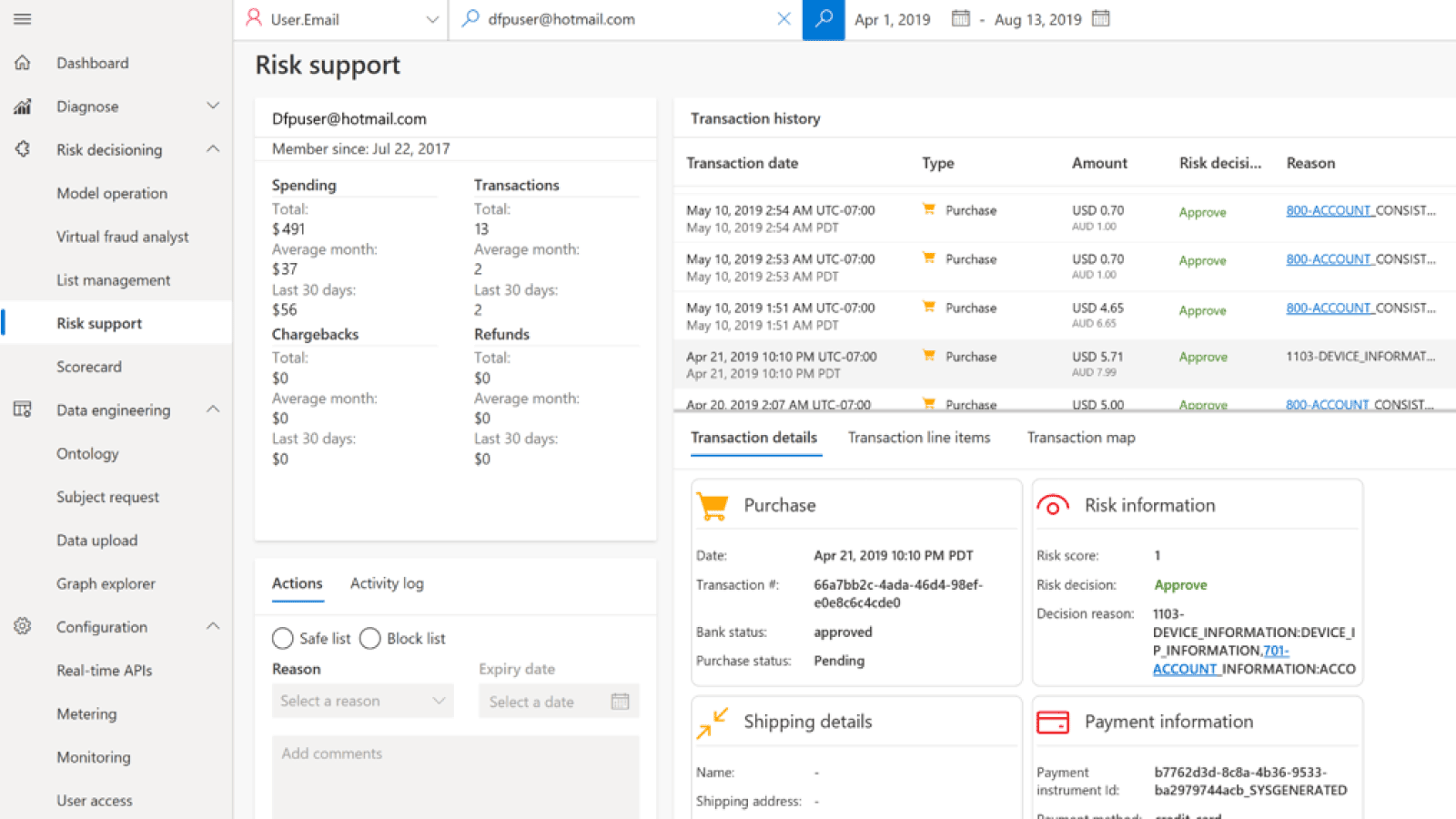1456x819 pixels.
Task: Open 800-ACCOUNT link for May 10 1:51 AM row
Action: point(1330,308)
